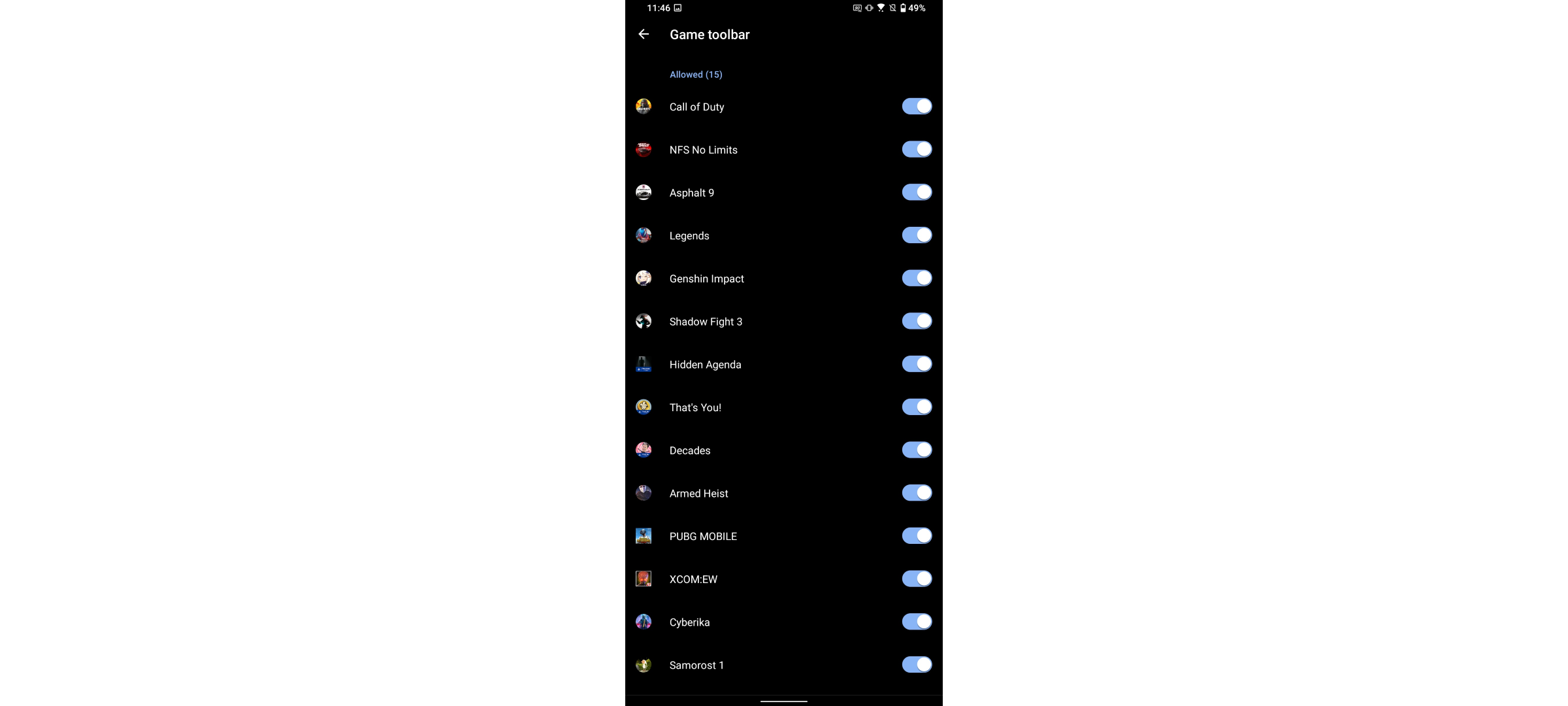Disable the Asphalt 9 toolbar toggle

916,192
